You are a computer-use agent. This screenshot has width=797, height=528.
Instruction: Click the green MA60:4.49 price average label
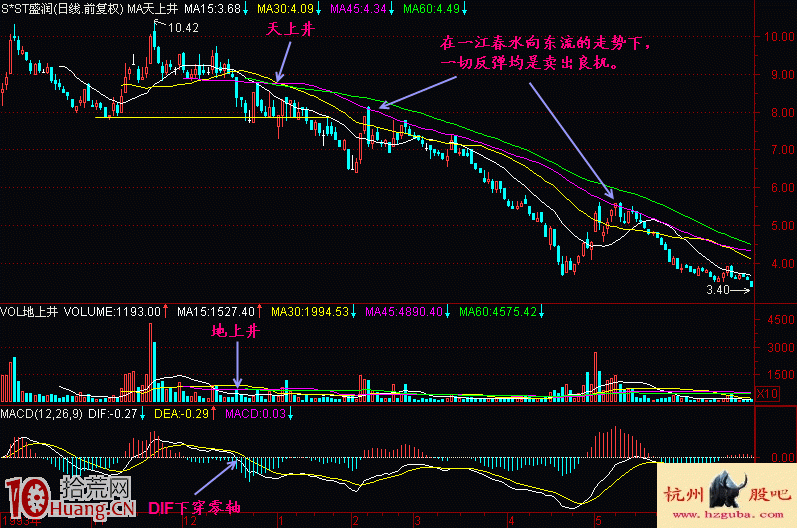431,9
